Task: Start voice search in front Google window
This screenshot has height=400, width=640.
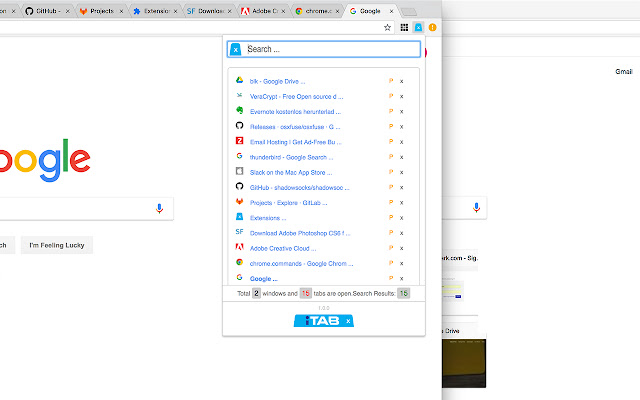Action: tap(160, 209)
